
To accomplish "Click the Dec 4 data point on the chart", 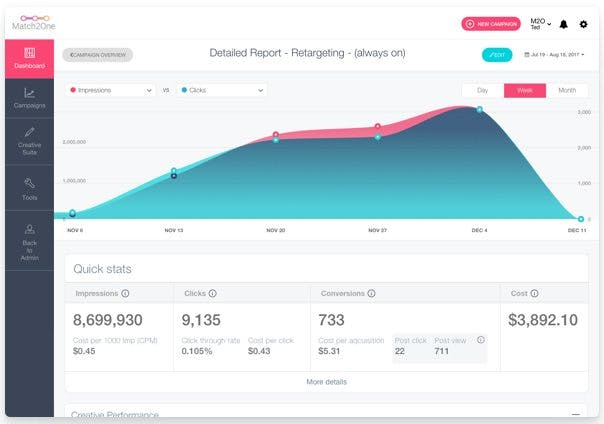I will (480, 109).
